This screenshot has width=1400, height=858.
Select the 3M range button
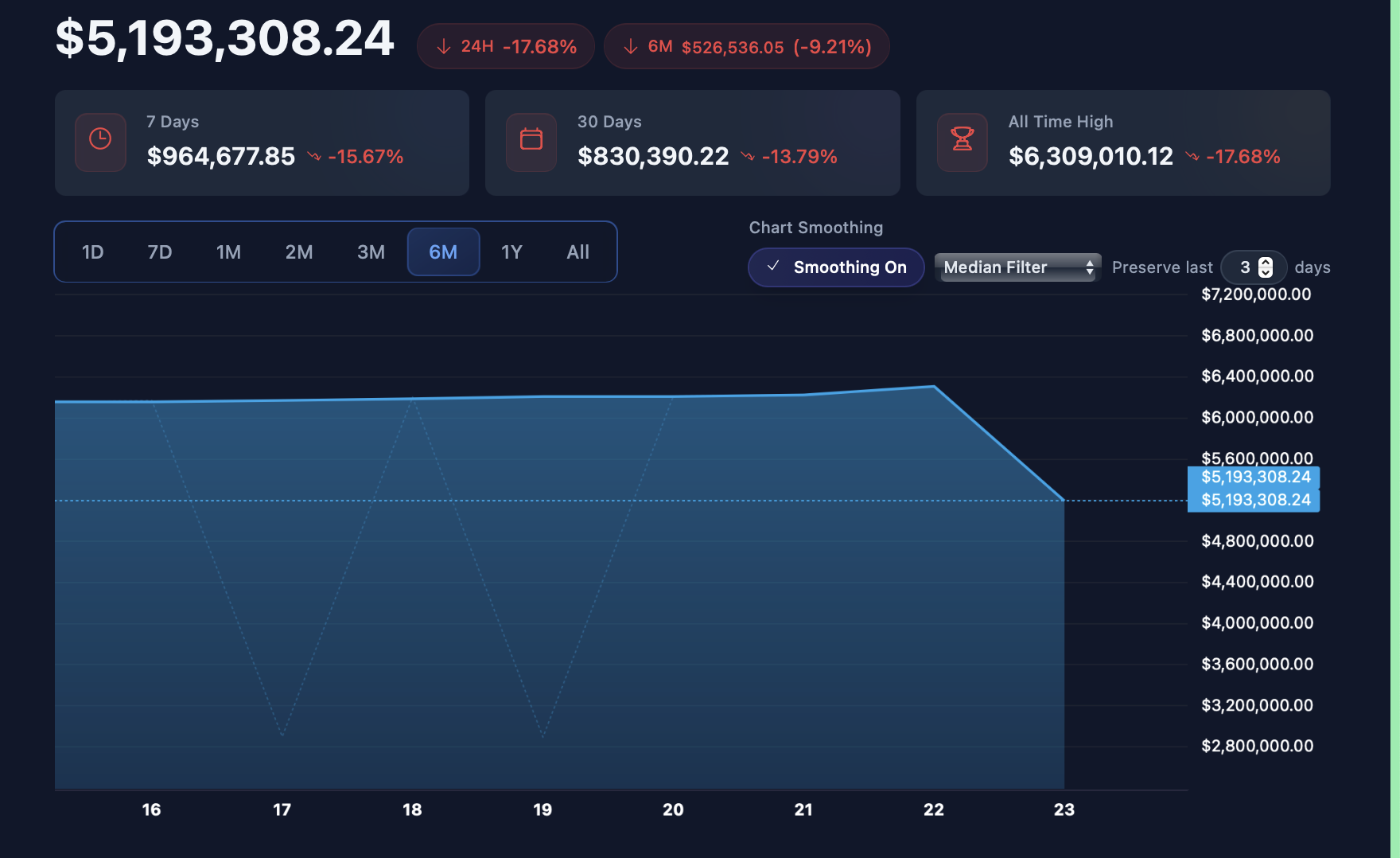point(371,252)
